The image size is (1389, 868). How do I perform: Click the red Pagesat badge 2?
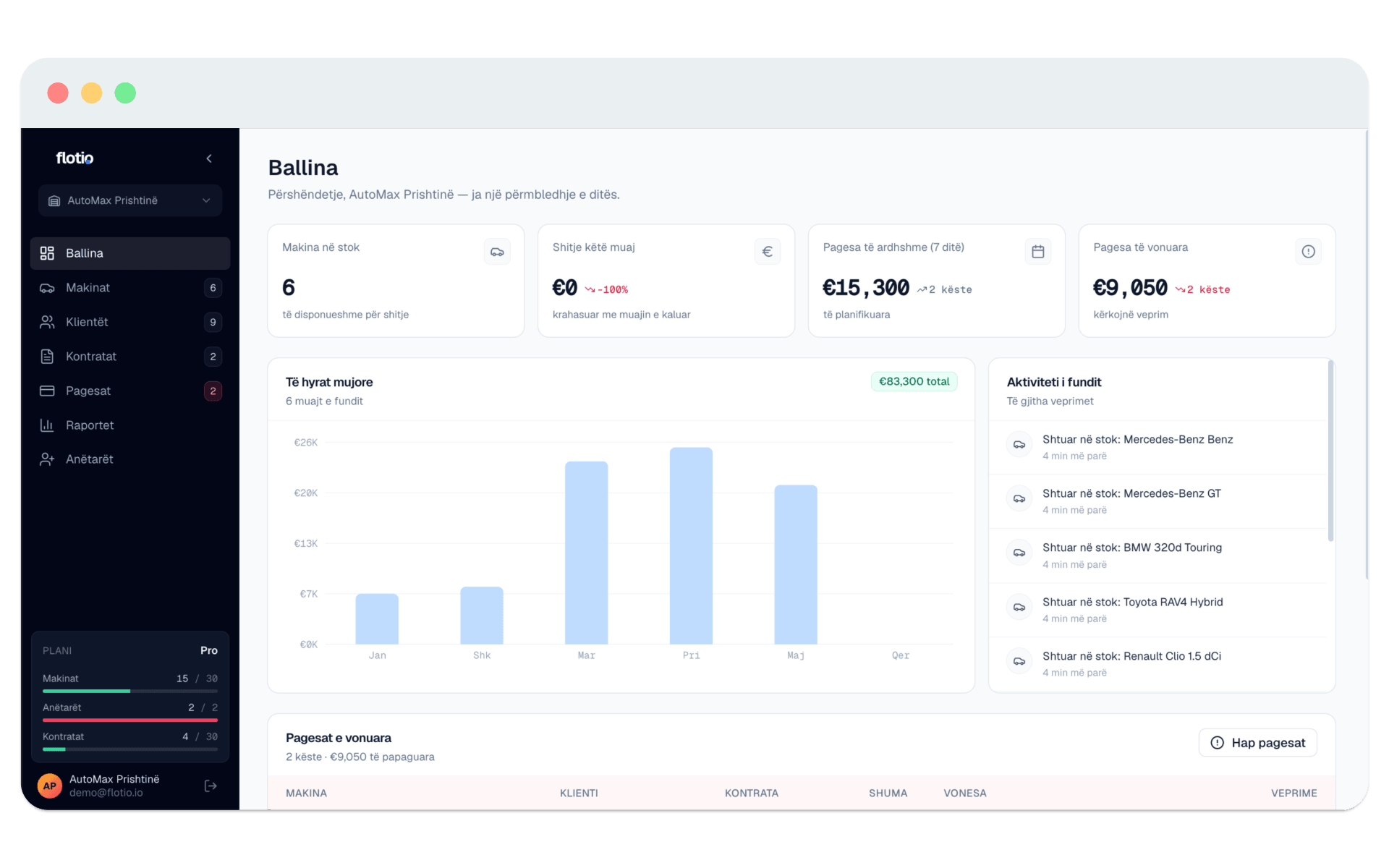(213, 391)
